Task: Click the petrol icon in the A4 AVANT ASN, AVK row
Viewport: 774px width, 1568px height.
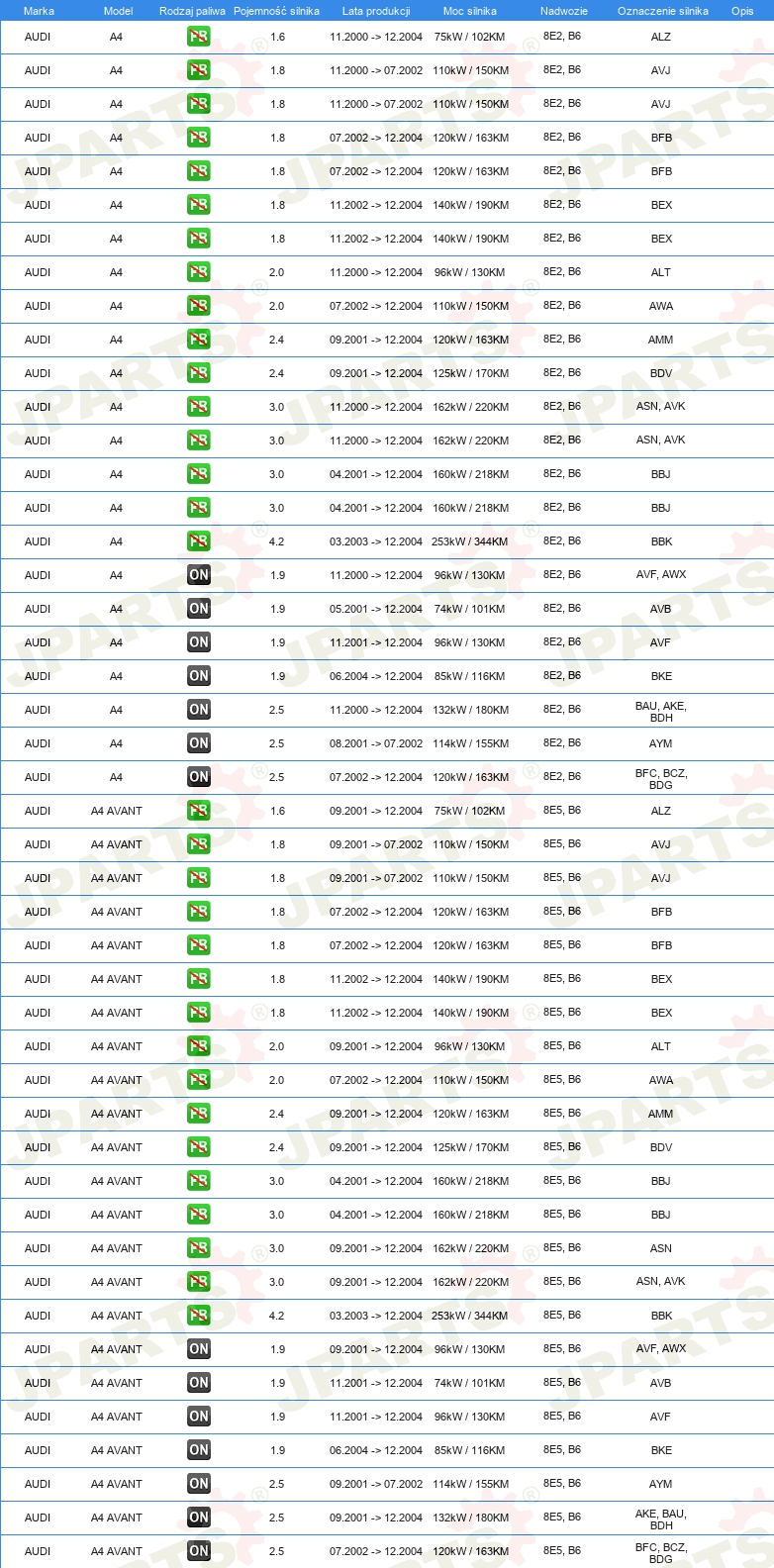Action: point(199,1282)
